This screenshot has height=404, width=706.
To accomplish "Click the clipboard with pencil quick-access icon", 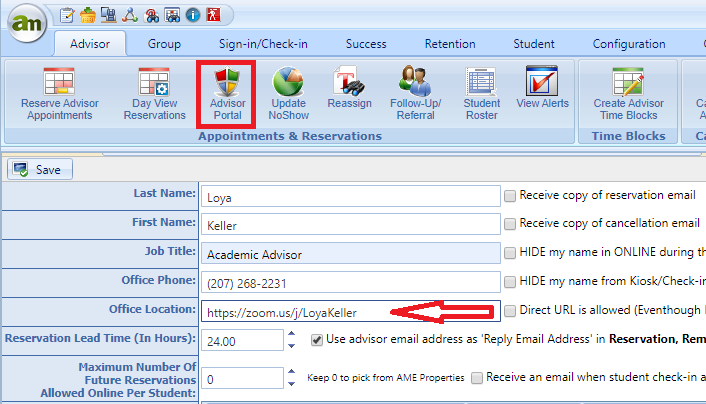I will (67, 15).
